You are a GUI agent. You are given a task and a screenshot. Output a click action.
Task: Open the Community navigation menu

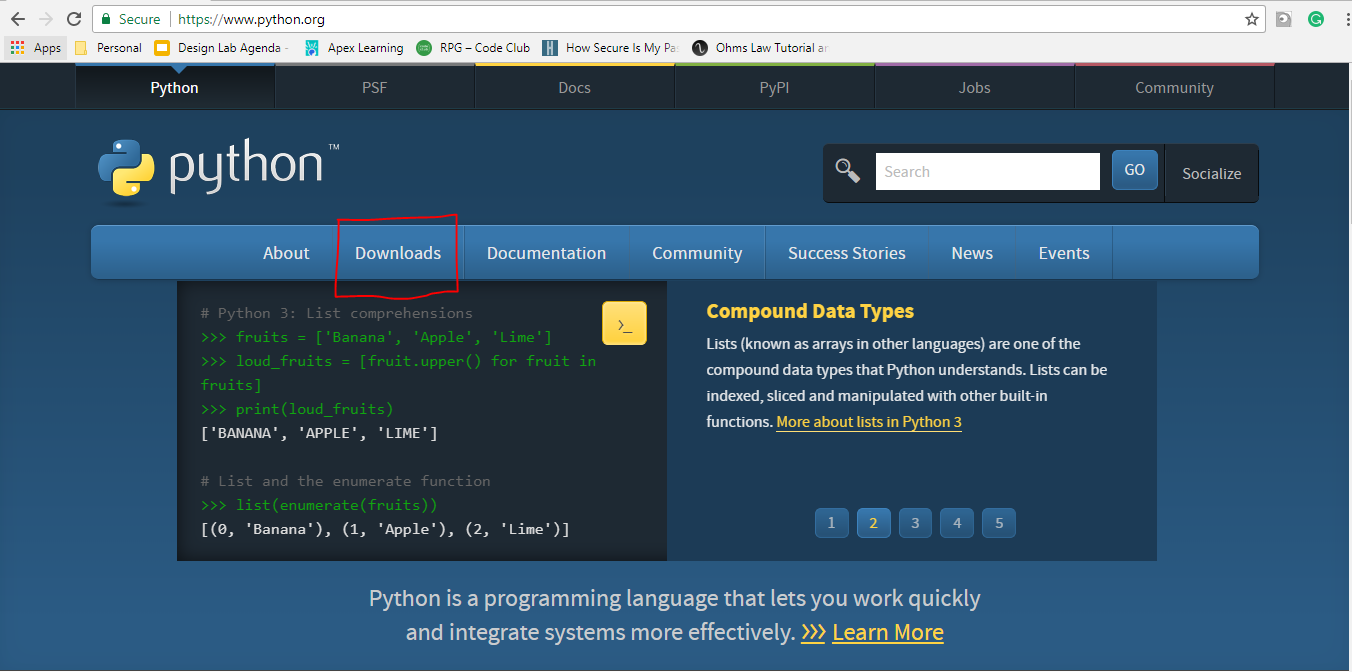[697, 253]
